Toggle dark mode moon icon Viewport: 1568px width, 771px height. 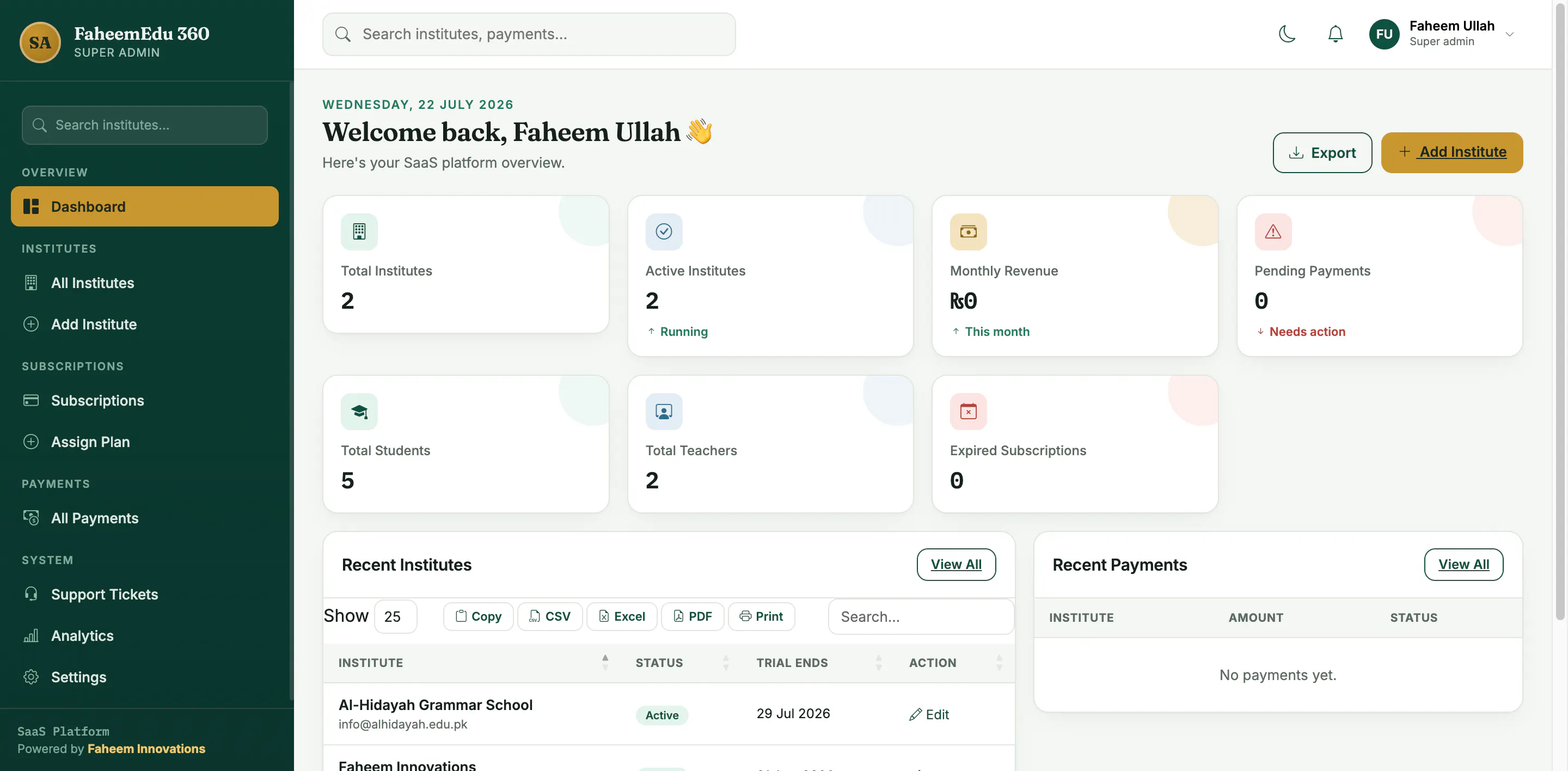point(1287,34)
